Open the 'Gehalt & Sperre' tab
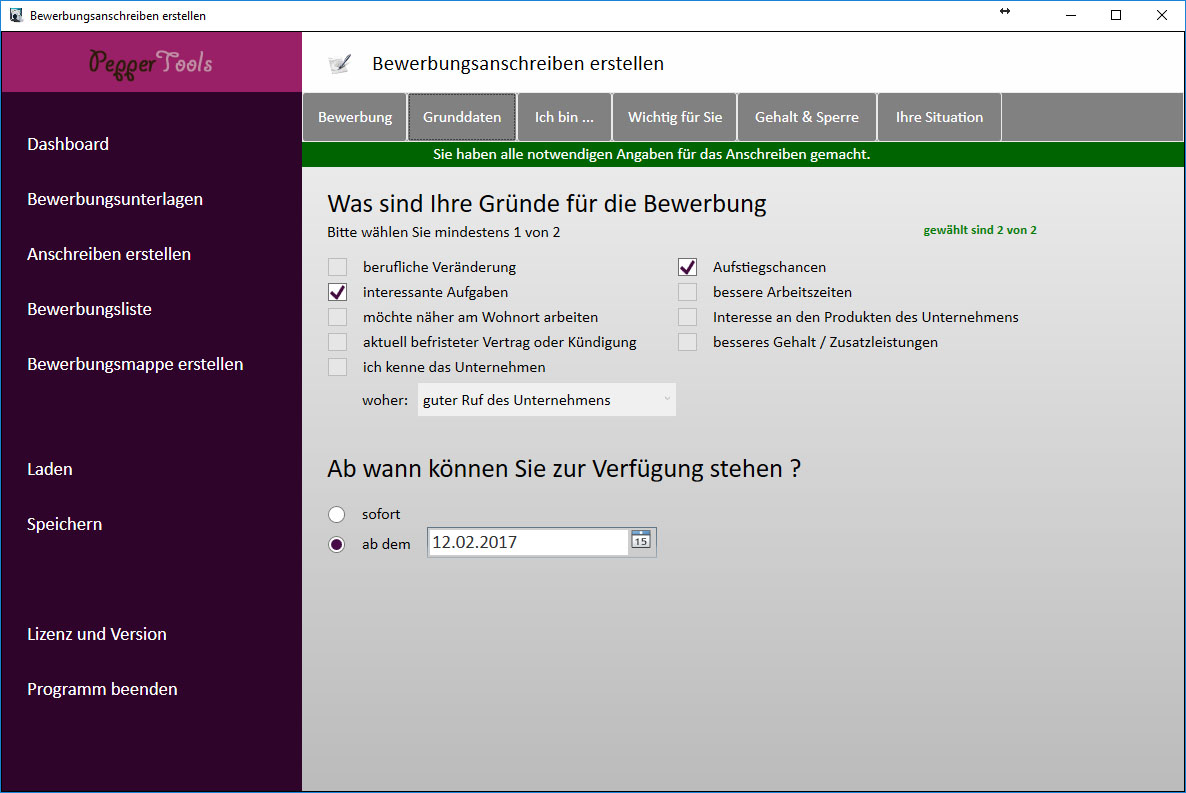Image resolution: width=1186 pixels, height=793 pixels. pyautogui.click(x=806, y=117)
